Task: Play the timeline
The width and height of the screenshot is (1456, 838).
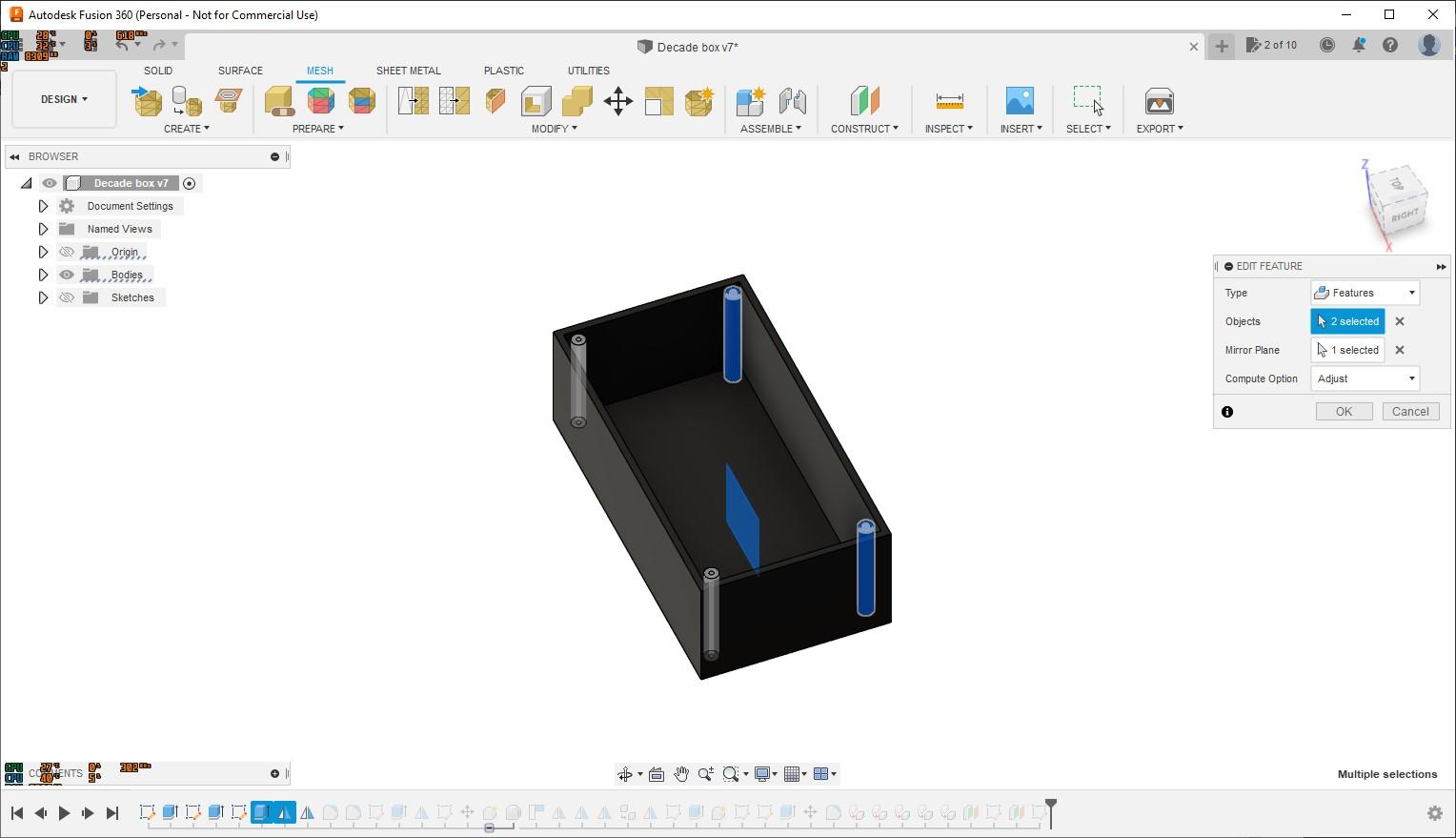Action: point(64,813)
